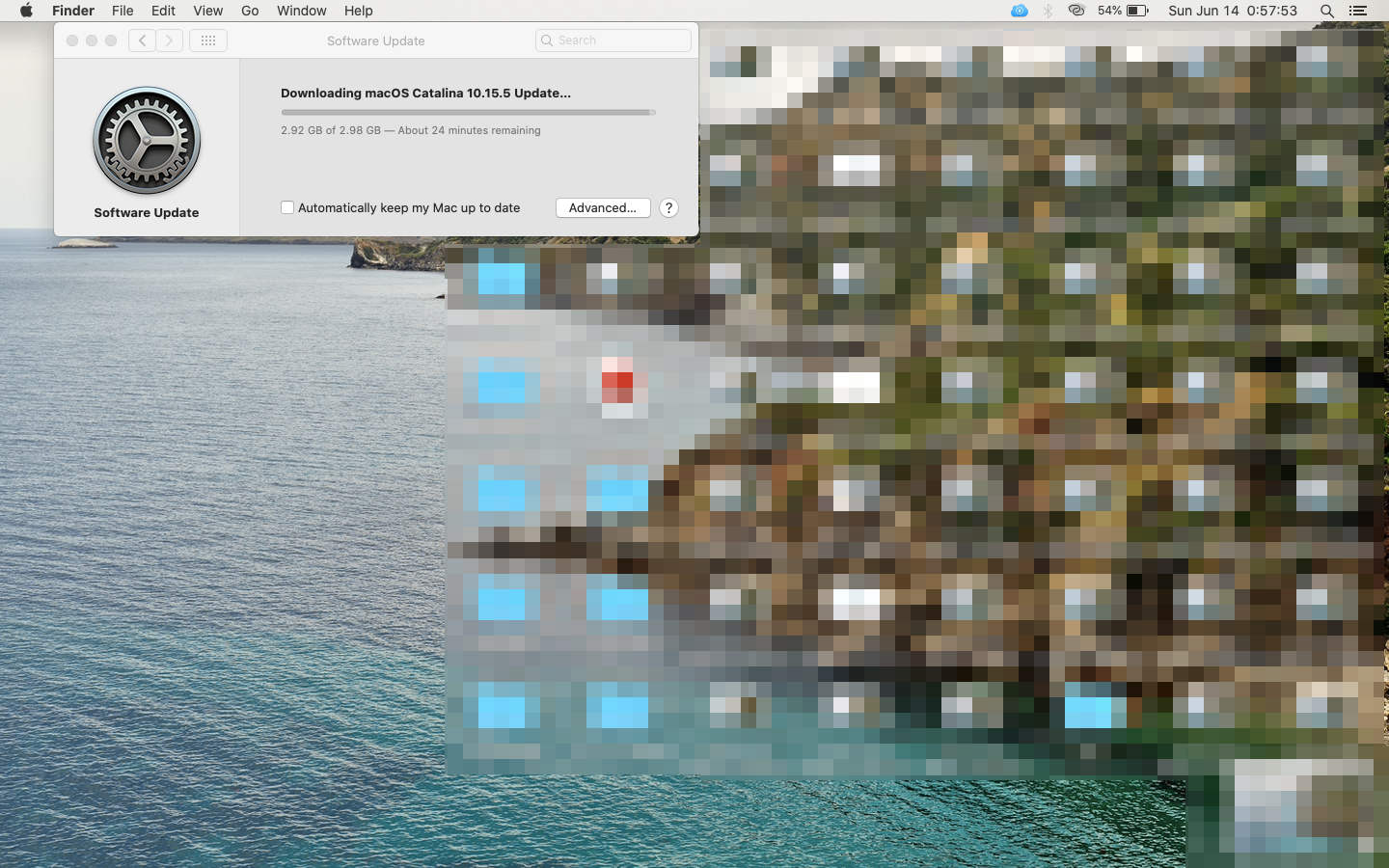
Task: Enable Automatically keep my Mac up to date
Action: tap(287, 207)
